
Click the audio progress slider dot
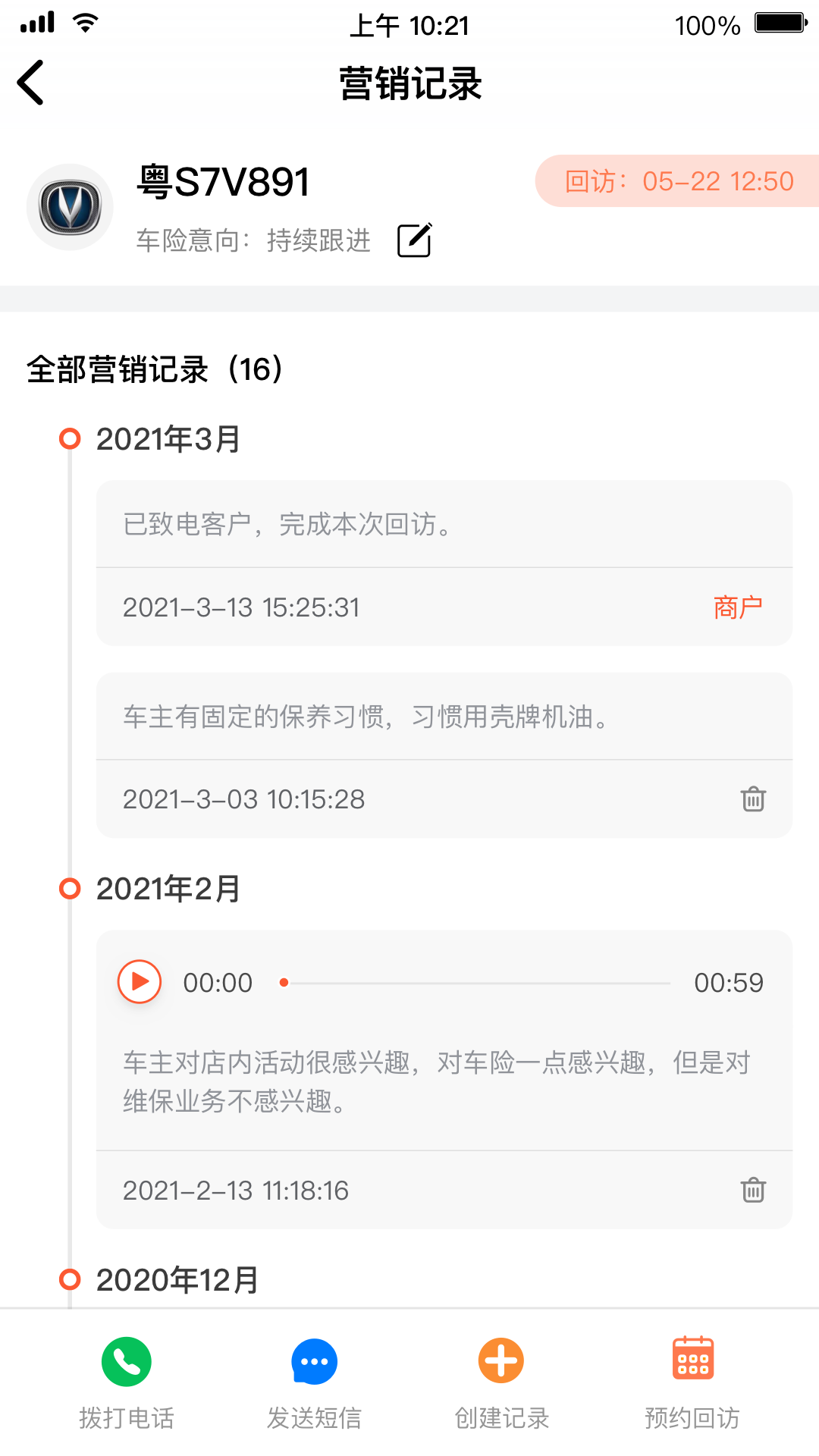coord(284,983)
